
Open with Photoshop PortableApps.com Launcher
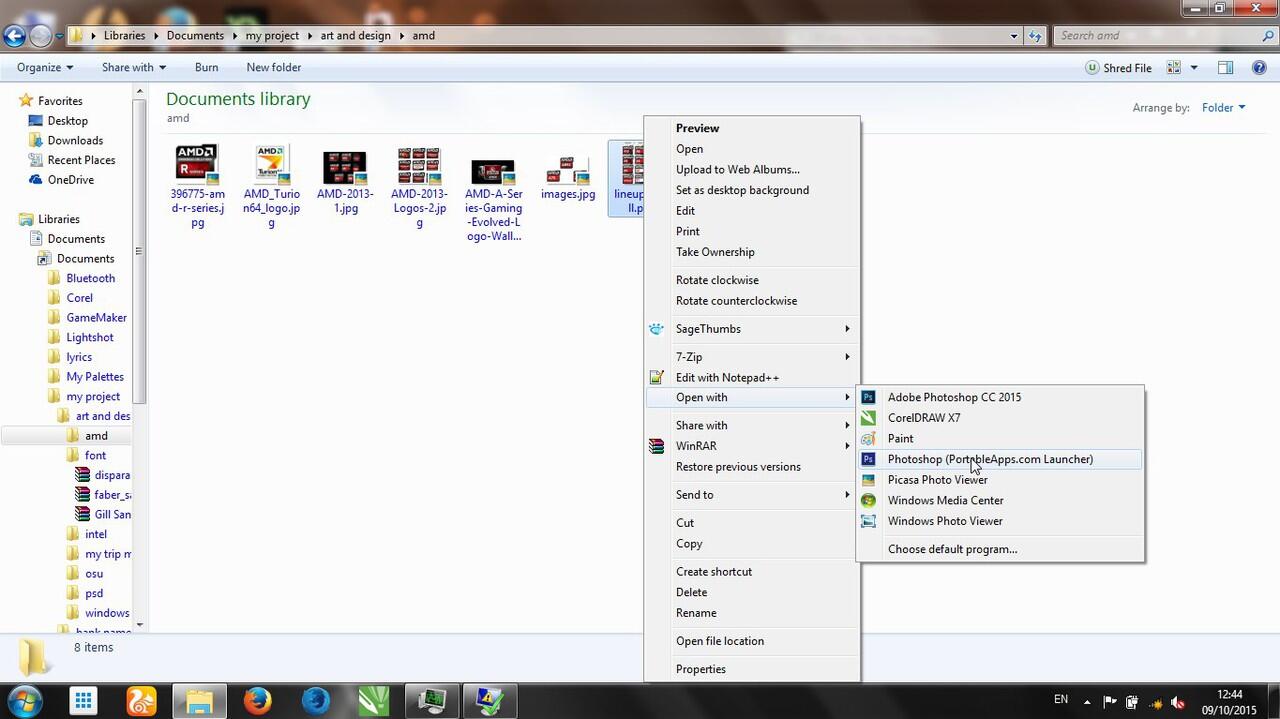pos(1000,459)
